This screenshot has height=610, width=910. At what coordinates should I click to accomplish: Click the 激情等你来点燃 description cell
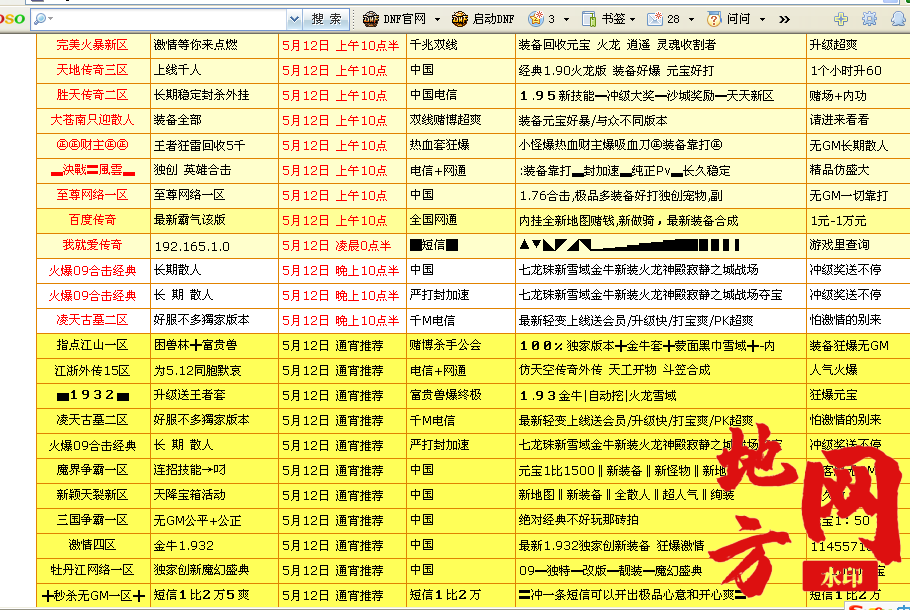pyautogui.click(x=196, y=45)
